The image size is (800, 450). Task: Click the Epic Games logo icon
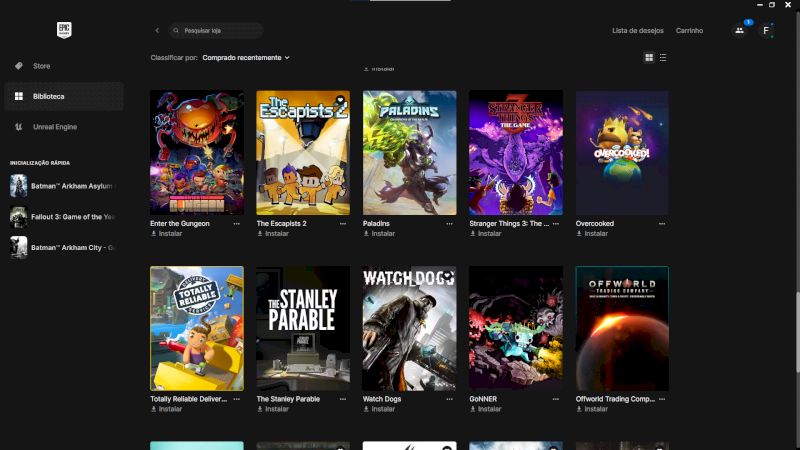[x=64, y=30]
